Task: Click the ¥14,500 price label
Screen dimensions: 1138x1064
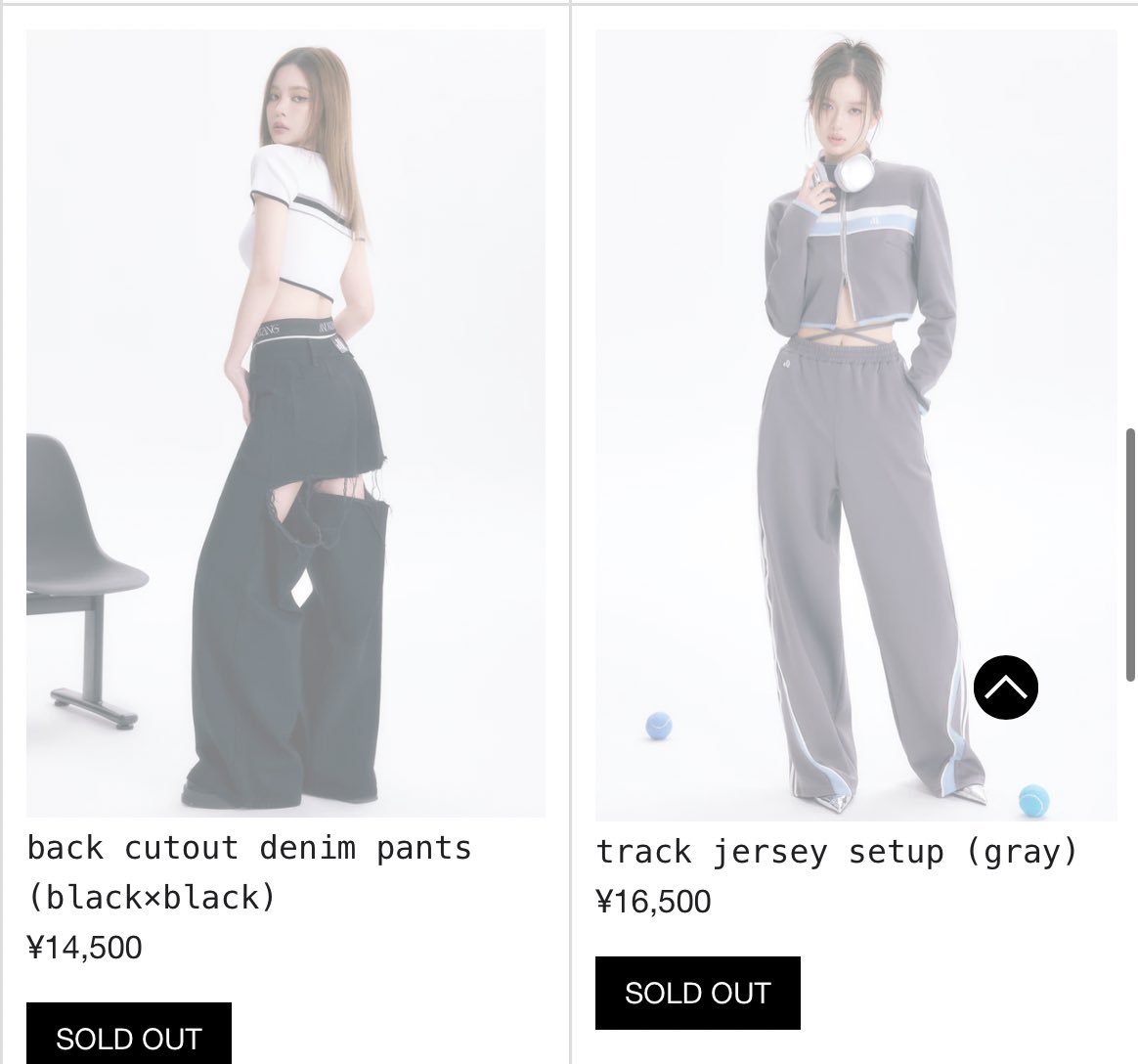Action: [85, 948]
